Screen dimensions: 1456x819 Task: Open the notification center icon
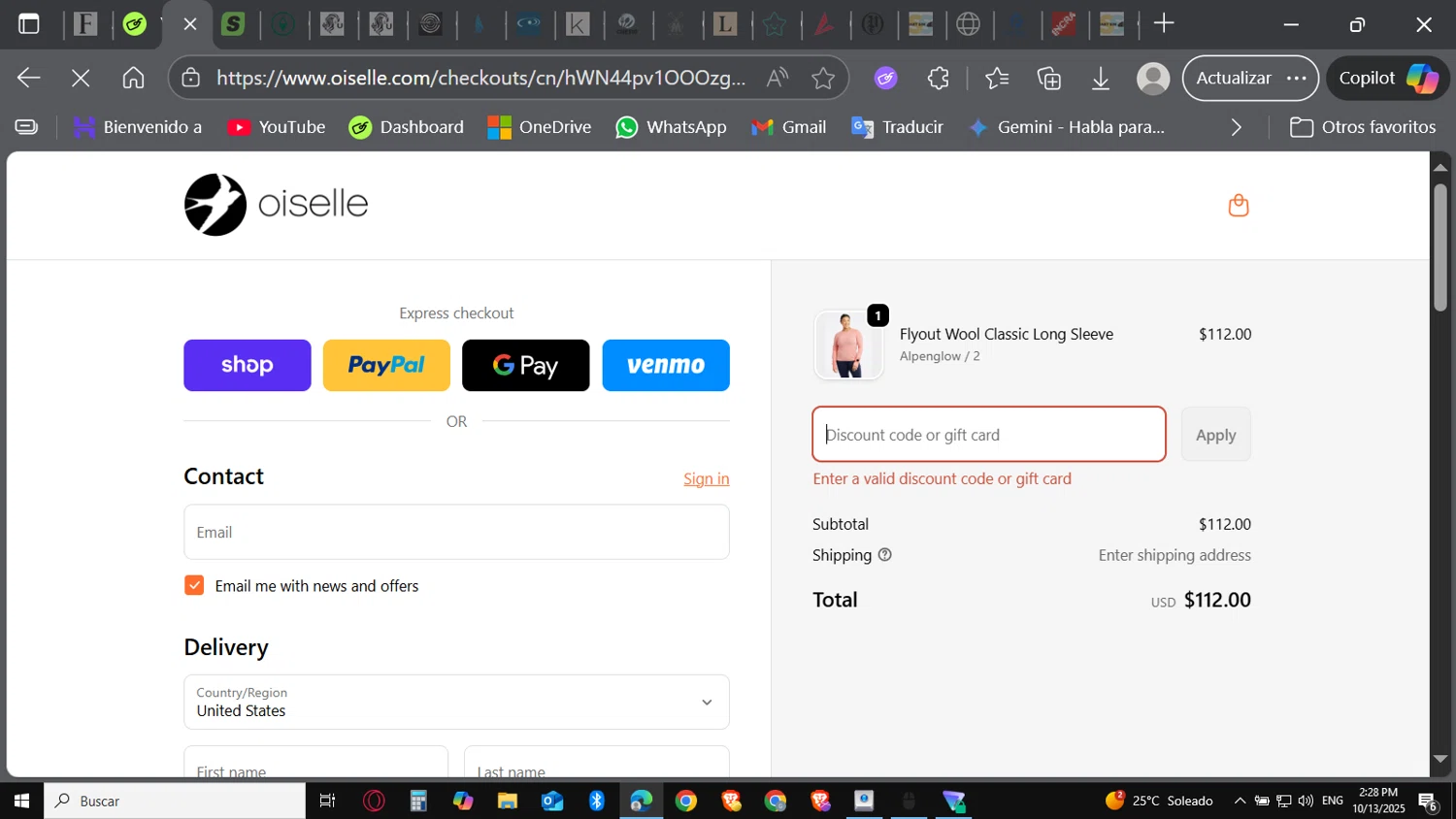[1428, 801]
